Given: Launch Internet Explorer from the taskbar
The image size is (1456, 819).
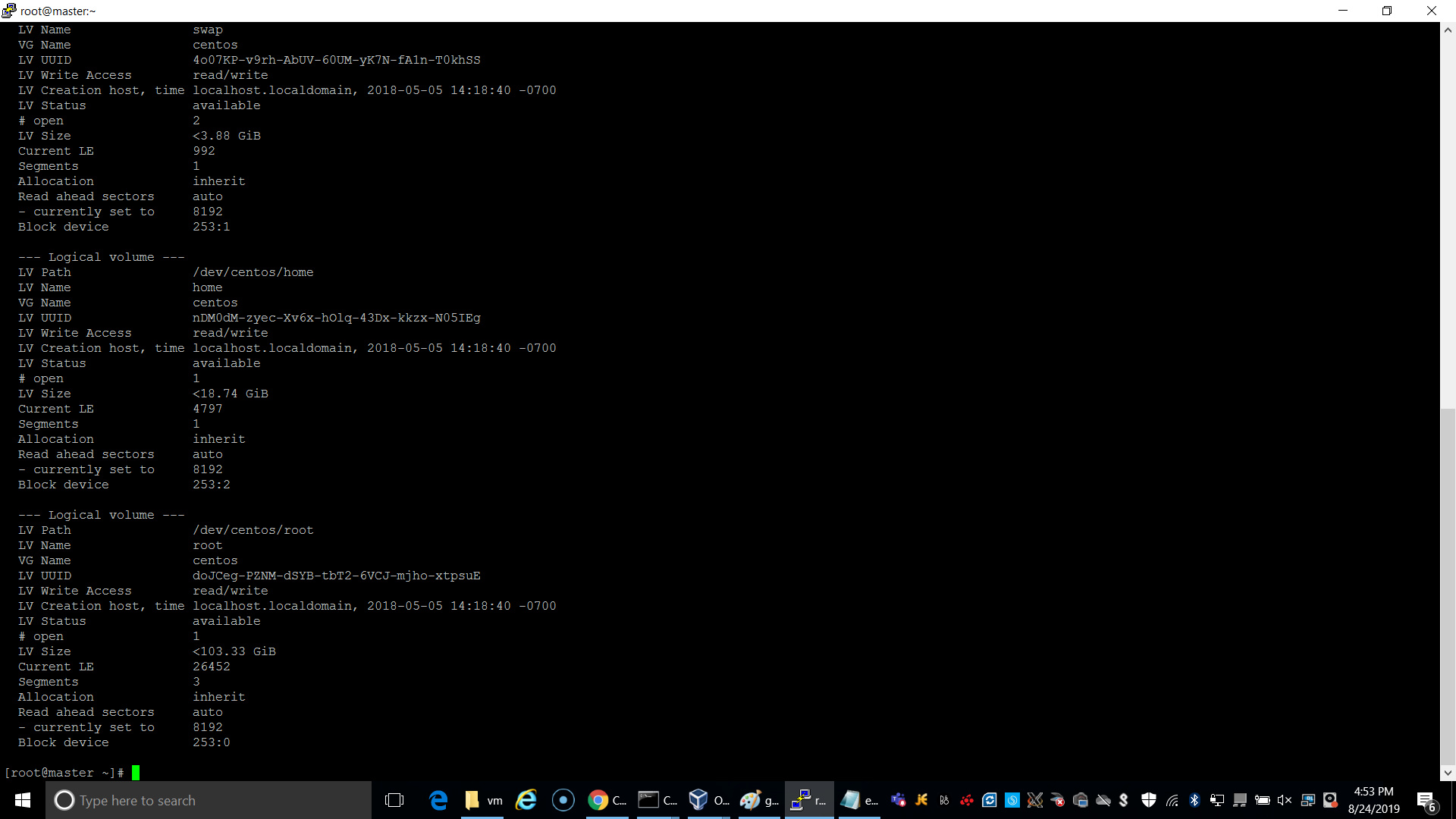Looking at the screenshot, I should pos(526,800).
